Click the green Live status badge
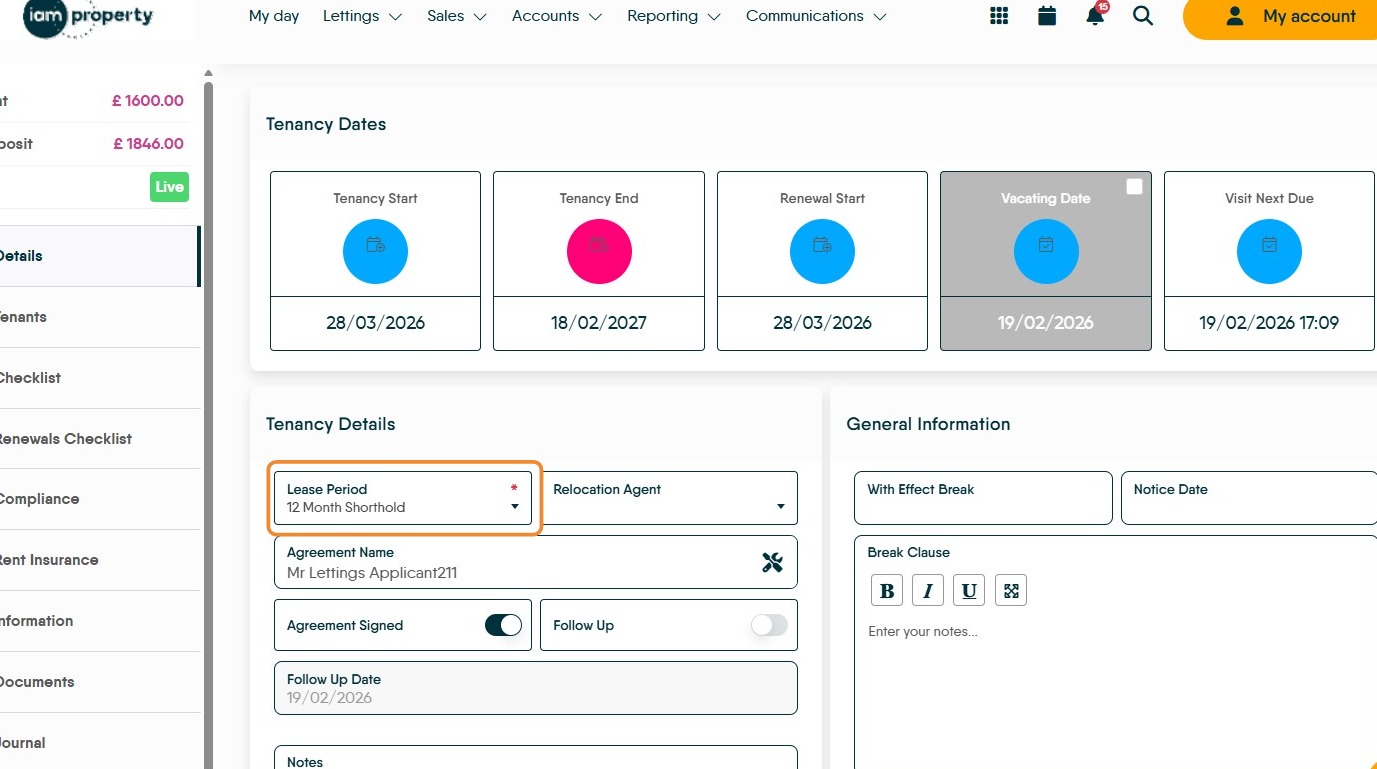The height and width of the screenshot is (769, 1377). click(170, 187)
